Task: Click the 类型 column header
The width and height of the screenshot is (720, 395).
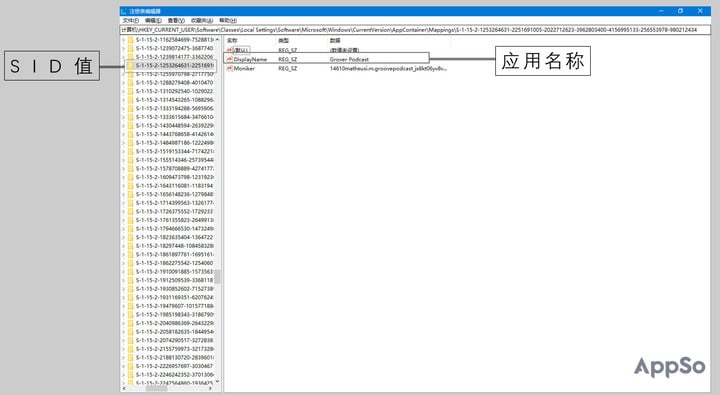Action: pos(283,40)
